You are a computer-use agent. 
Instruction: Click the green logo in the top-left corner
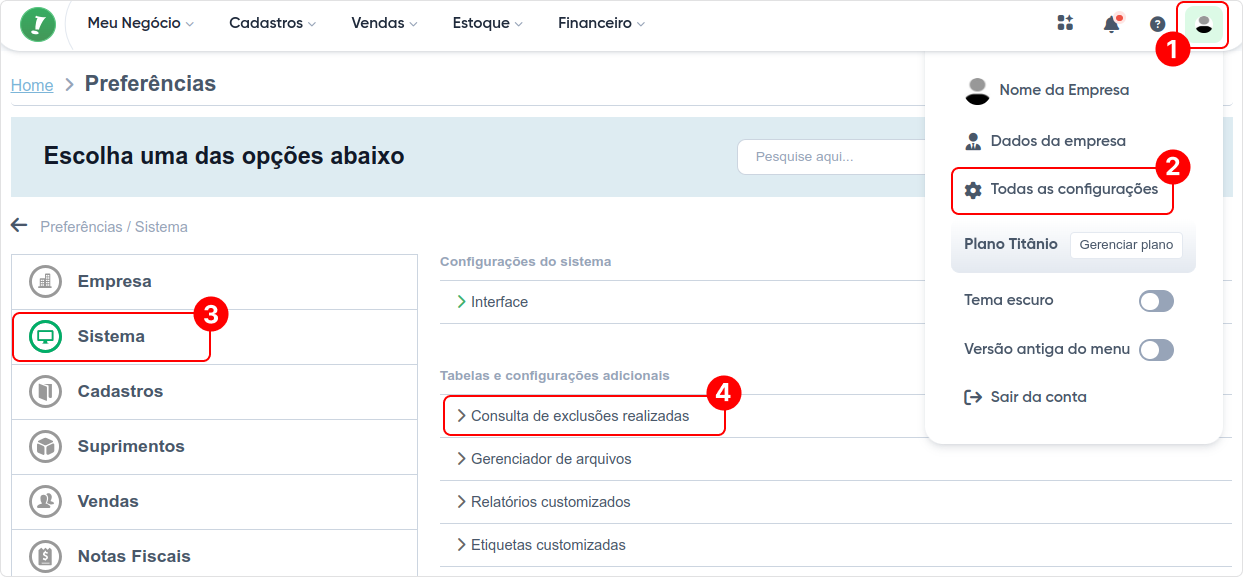tap(38, 23)
